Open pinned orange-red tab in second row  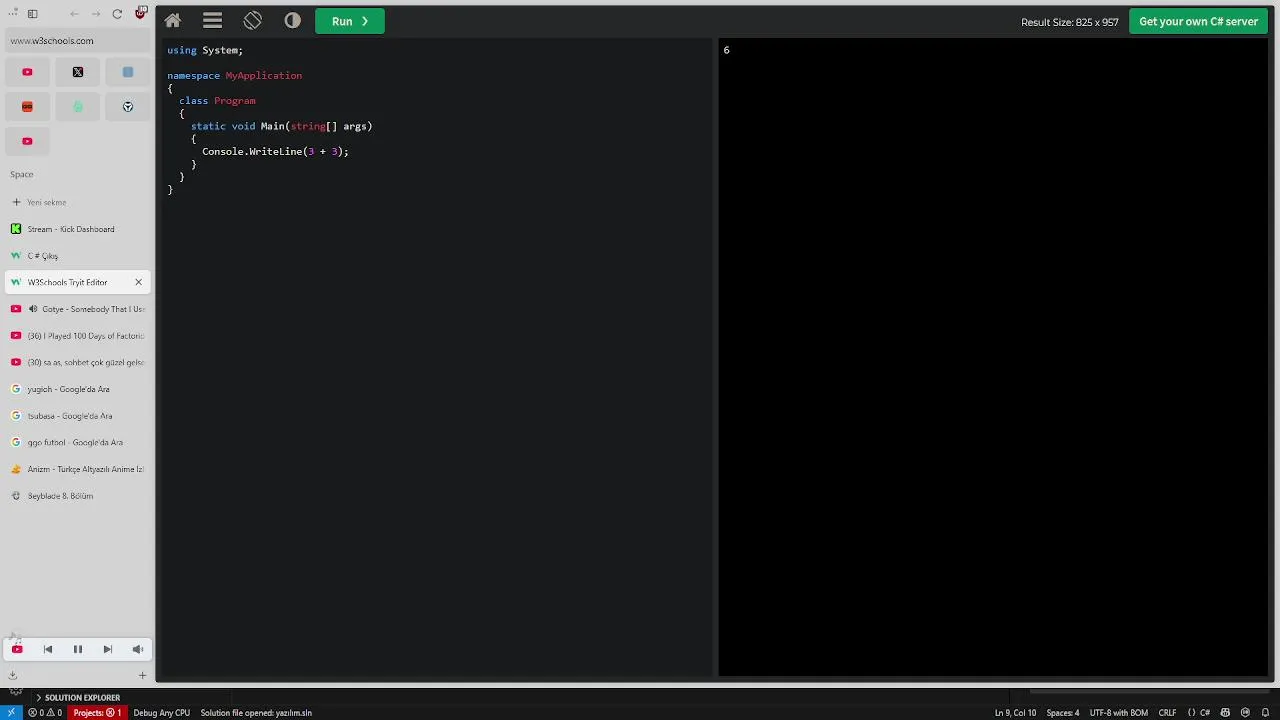click(27, 107)
